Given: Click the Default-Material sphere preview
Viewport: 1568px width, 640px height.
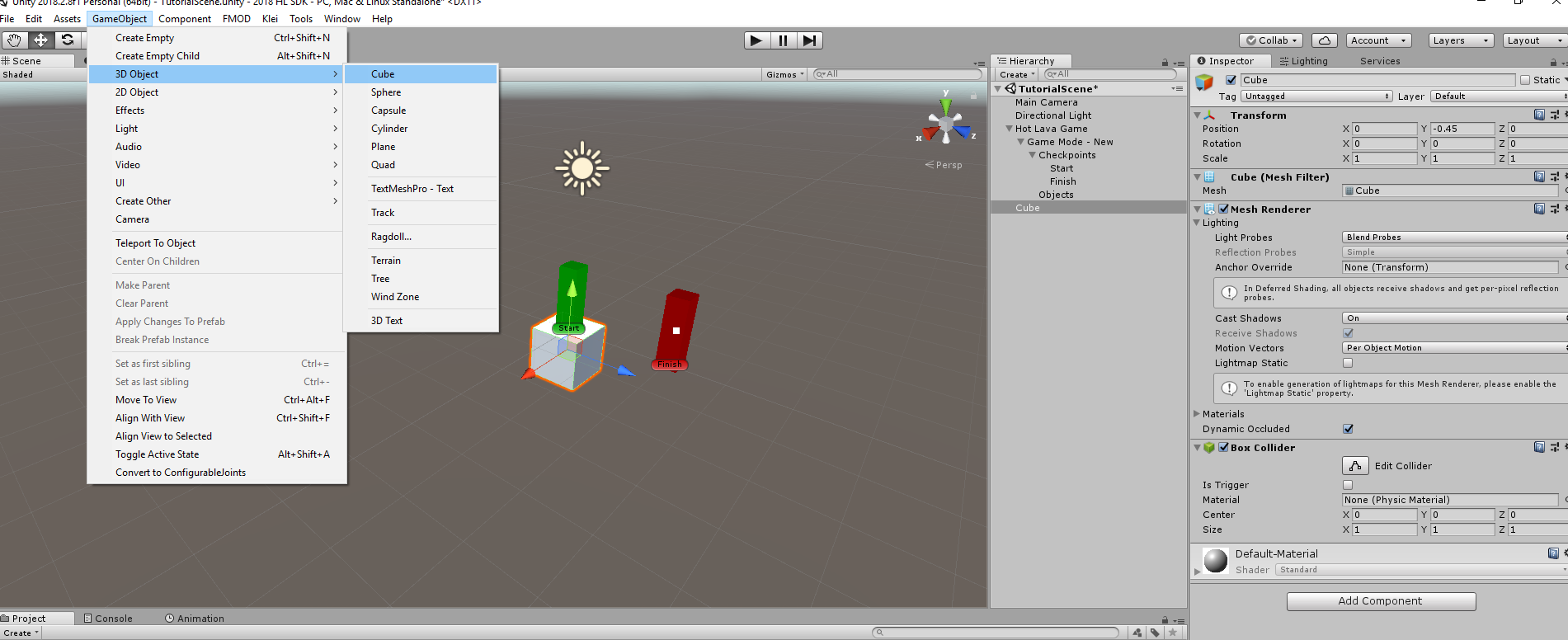Looking at the screenshot, I should 1216,561.
